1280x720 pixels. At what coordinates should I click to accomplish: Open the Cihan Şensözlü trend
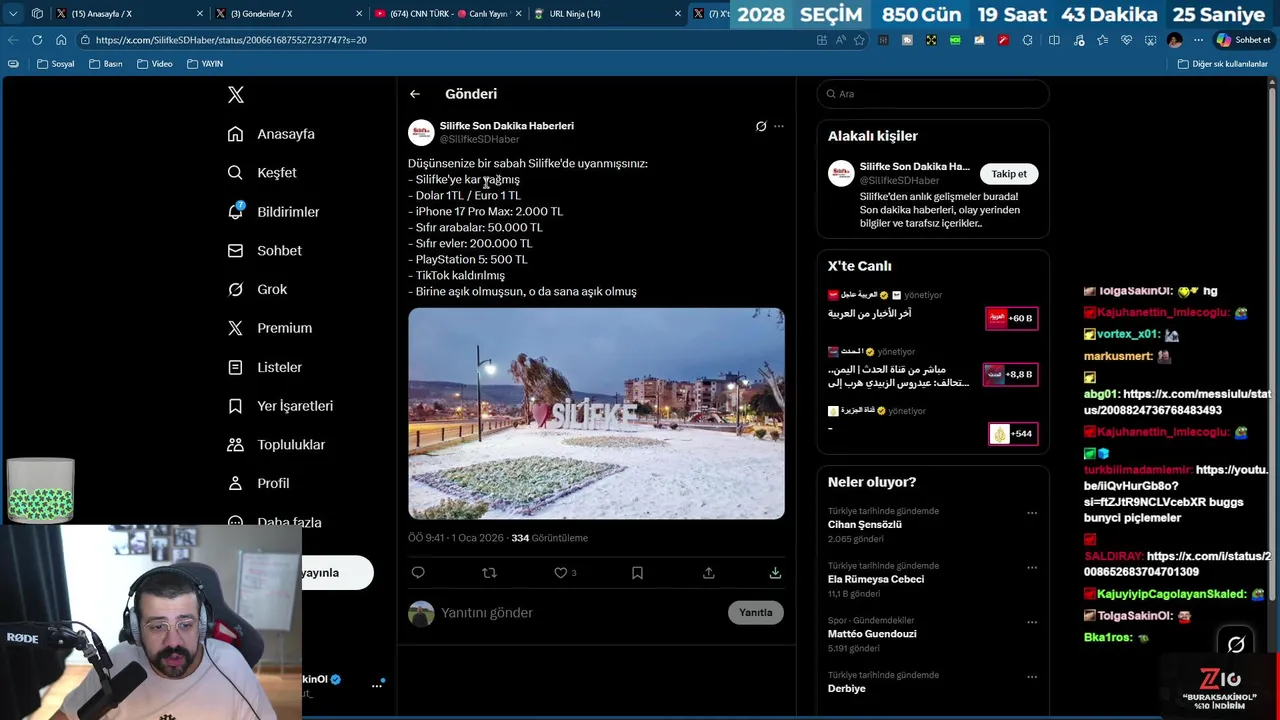pyautogui.click(x=864, y=525)
